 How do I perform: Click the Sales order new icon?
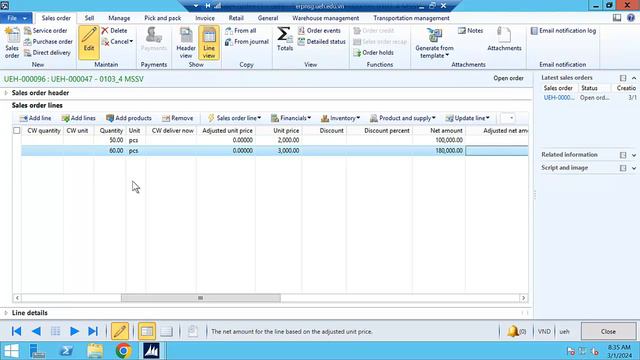point(12,43)
